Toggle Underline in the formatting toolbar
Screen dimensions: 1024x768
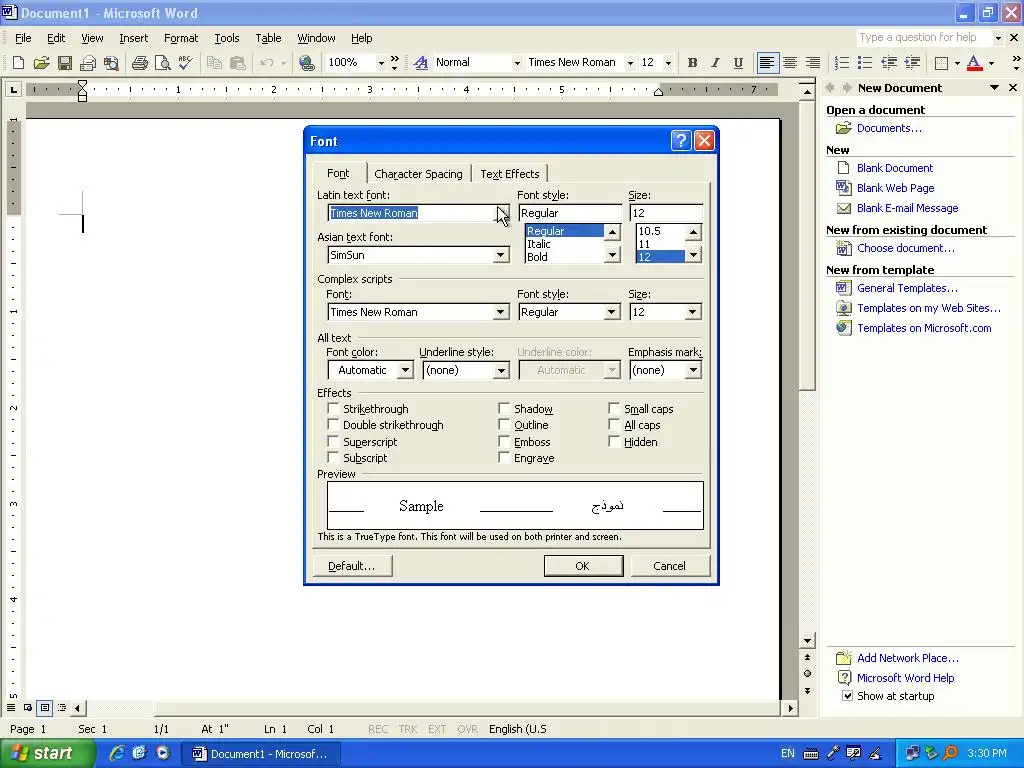point(738,63)
